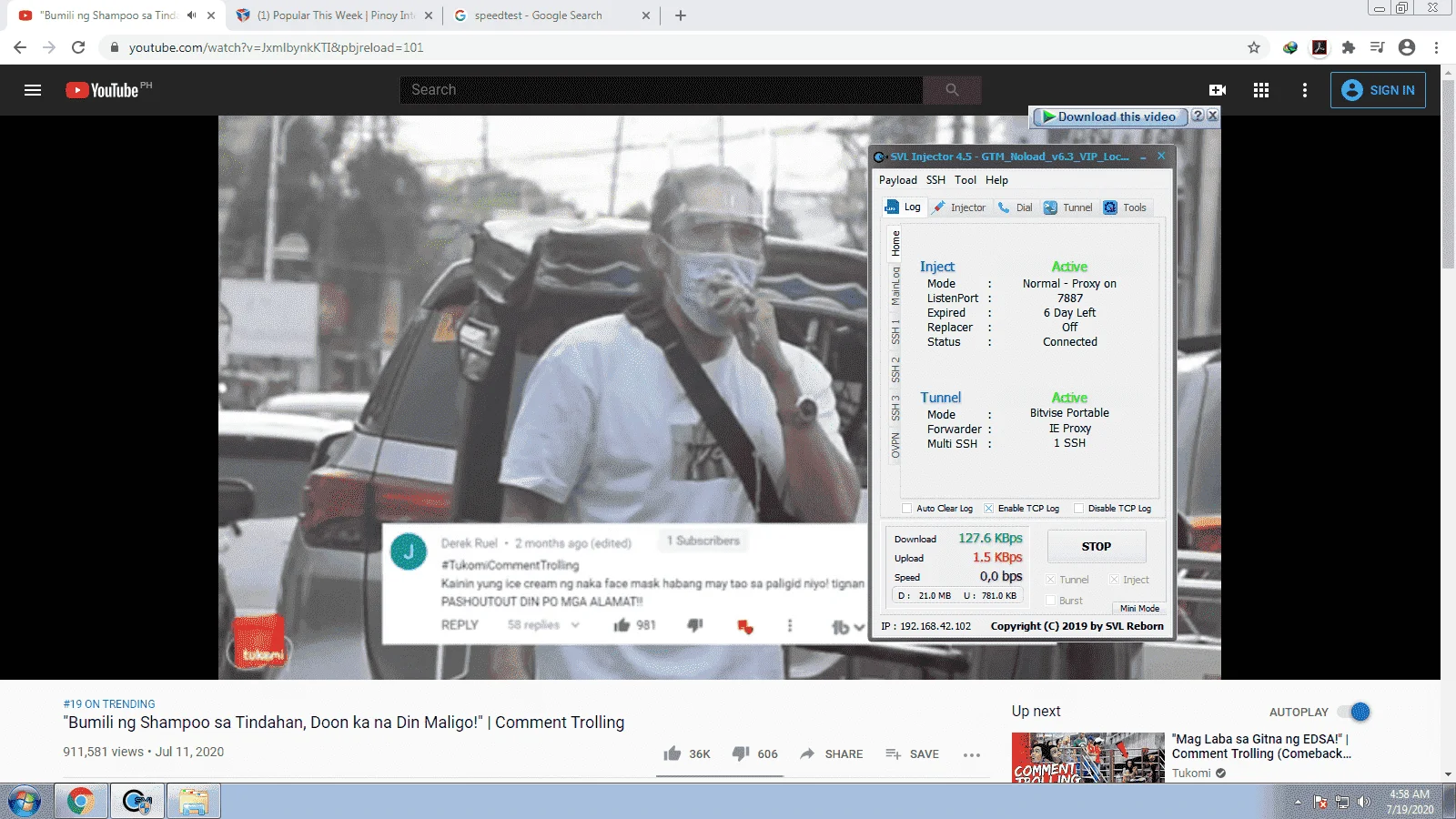1456x819 pixels.
Task: Open YouTube settings three-dot menu
Action: [1305, 90]
